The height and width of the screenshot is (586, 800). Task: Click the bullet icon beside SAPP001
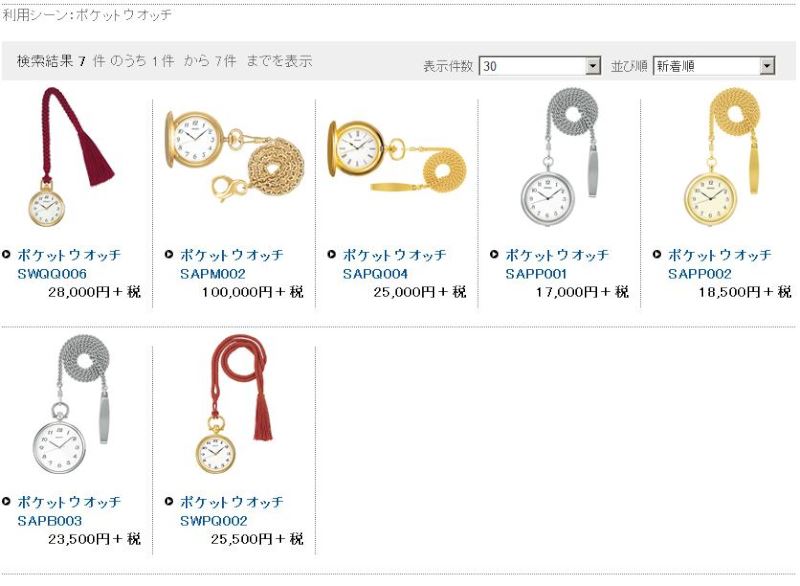494,254
